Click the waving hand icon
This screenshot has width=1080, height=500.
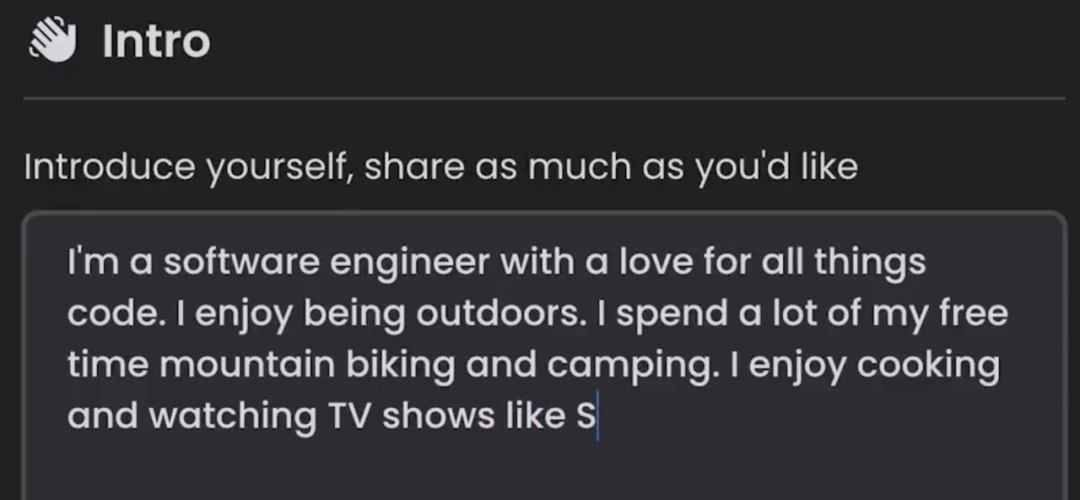coord(53,40)
